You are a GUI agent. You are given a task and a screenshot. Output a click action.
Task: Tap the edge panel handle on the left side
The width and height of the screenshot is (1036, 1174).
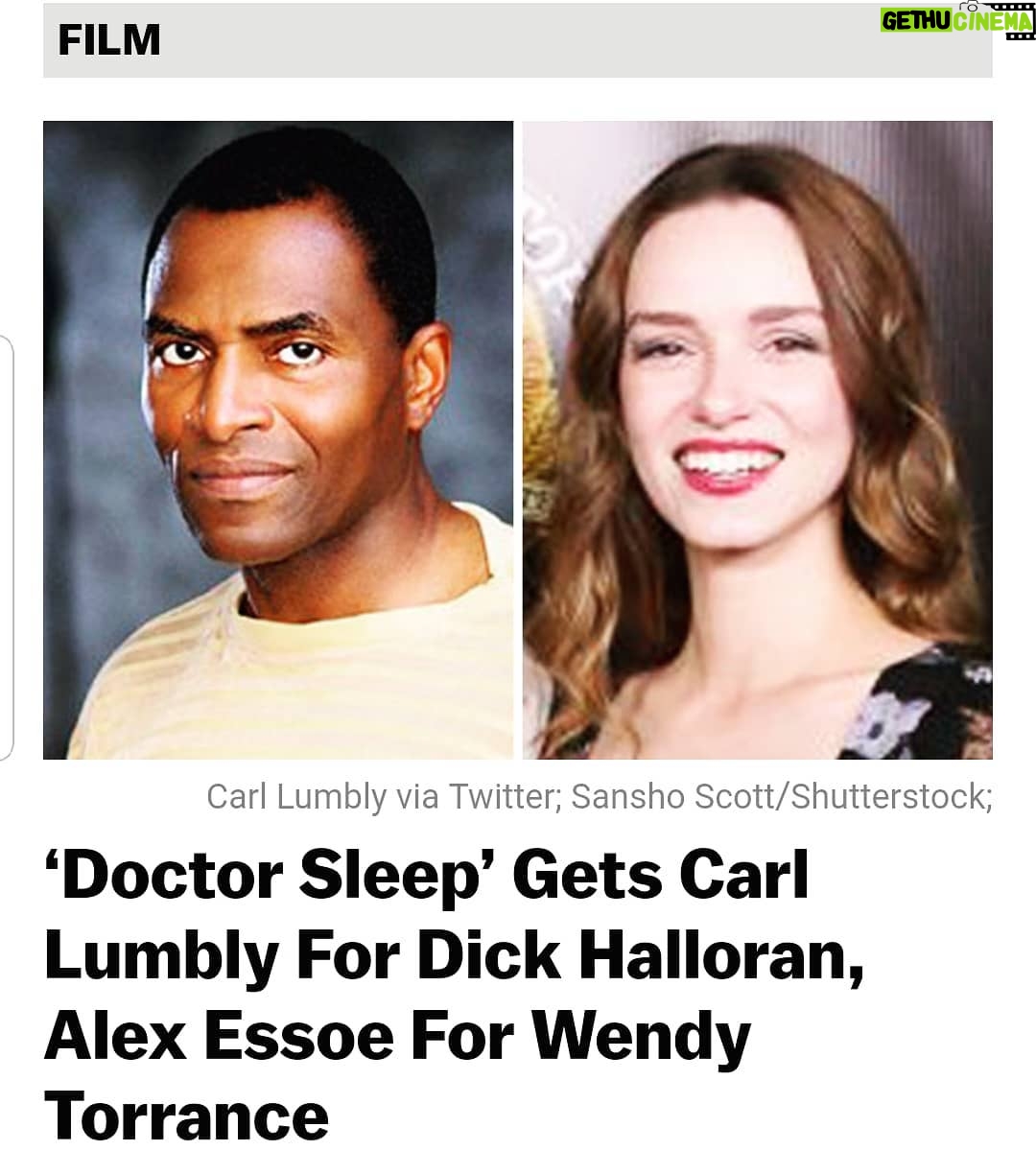pos(6,548)
